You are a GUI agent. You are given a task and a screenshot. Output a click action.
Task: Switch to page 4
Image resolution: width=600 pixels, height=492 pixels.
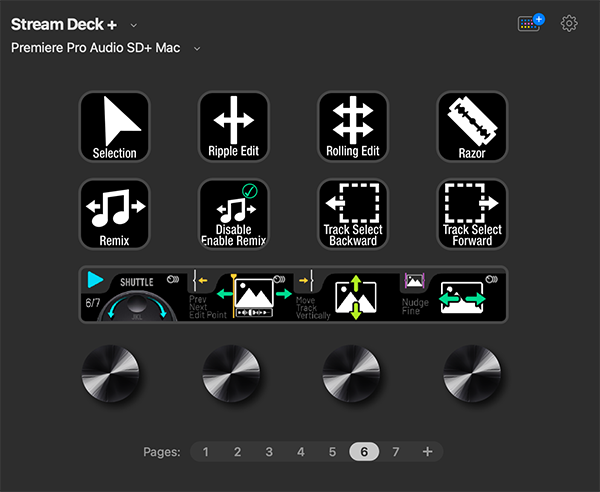click(301, 452)
